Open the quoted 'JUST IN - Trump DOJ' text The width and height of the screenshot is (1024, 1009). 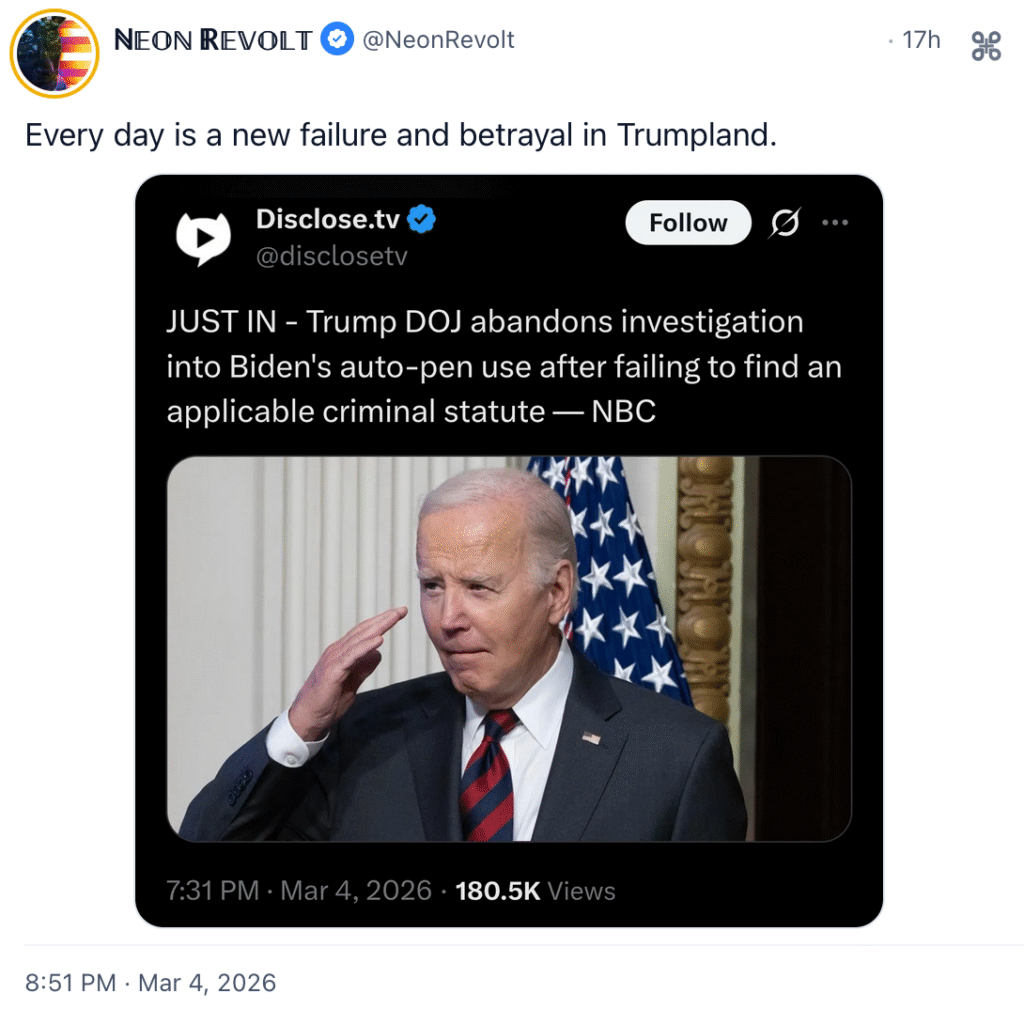pos(485,323)
